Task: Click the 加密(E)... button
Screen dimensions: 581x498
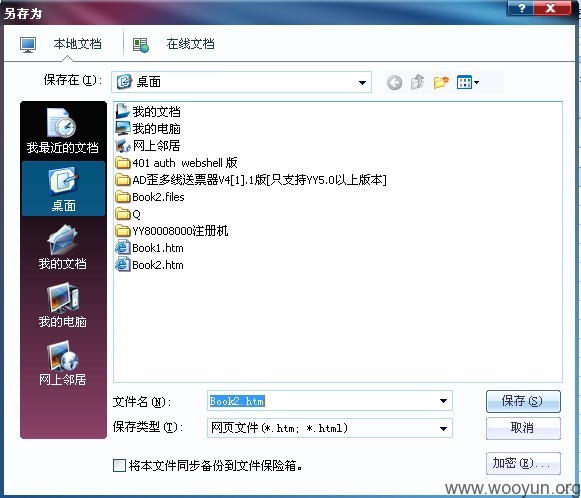Action: (x=523, y=463)
